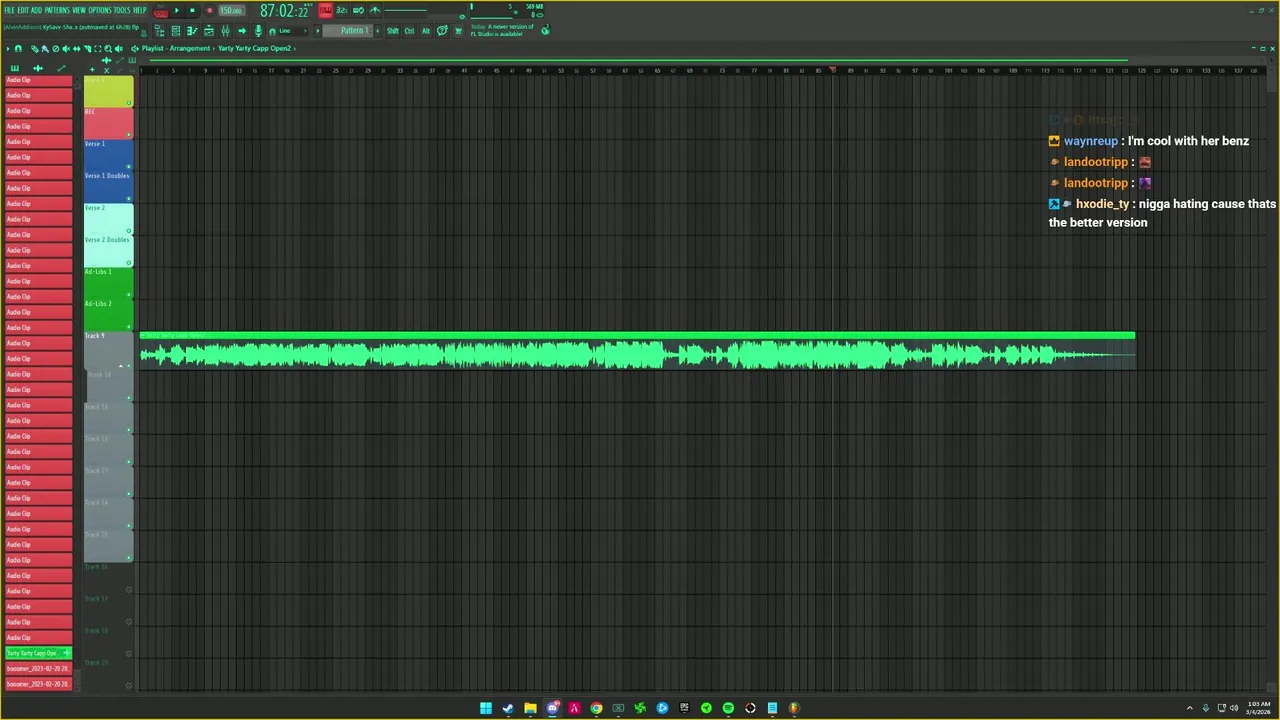Click the 150 tempo field
Viewport: 1280px width, 720px height.
(x=231, y=11)
